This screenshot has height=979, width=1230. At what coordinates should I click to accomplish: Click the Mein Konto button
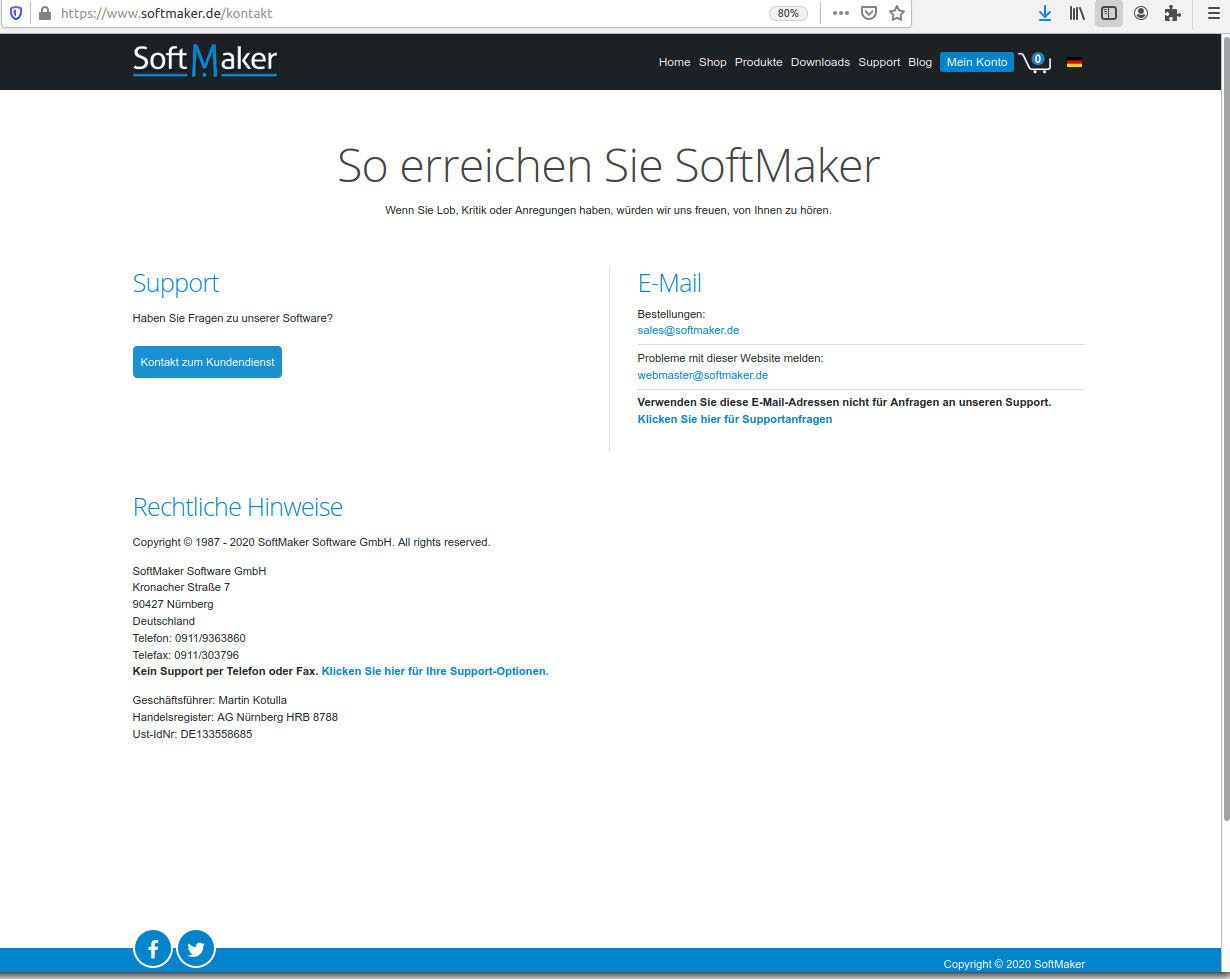(976, 62)
